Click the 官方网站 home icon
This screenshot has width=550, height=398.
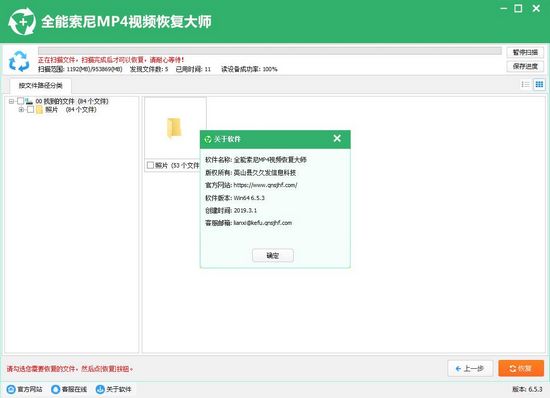tap(11, 389)
